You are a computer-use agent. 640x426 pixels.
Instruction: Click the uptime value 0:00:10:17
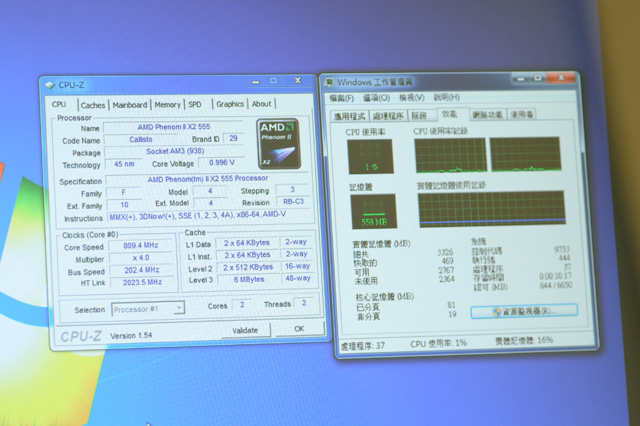[555, 276]
